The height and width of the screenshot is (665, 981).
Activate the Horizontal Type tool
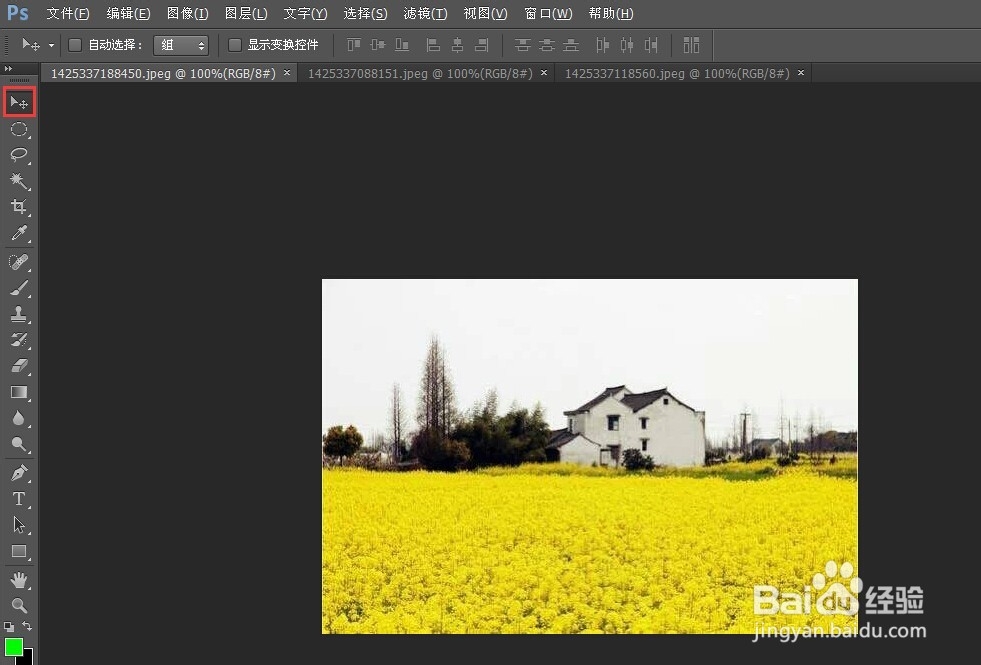point(18,499)
